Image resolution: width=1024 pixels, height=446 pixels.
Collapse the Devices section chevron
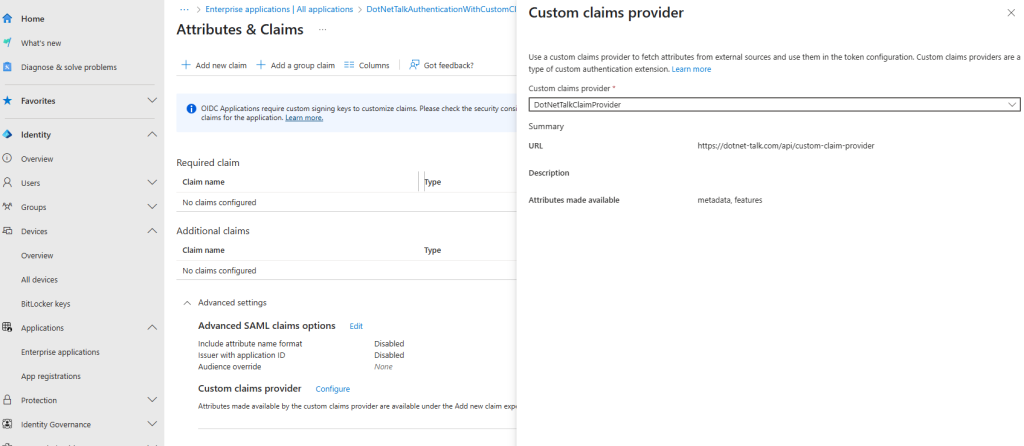[x=152, y=231]
